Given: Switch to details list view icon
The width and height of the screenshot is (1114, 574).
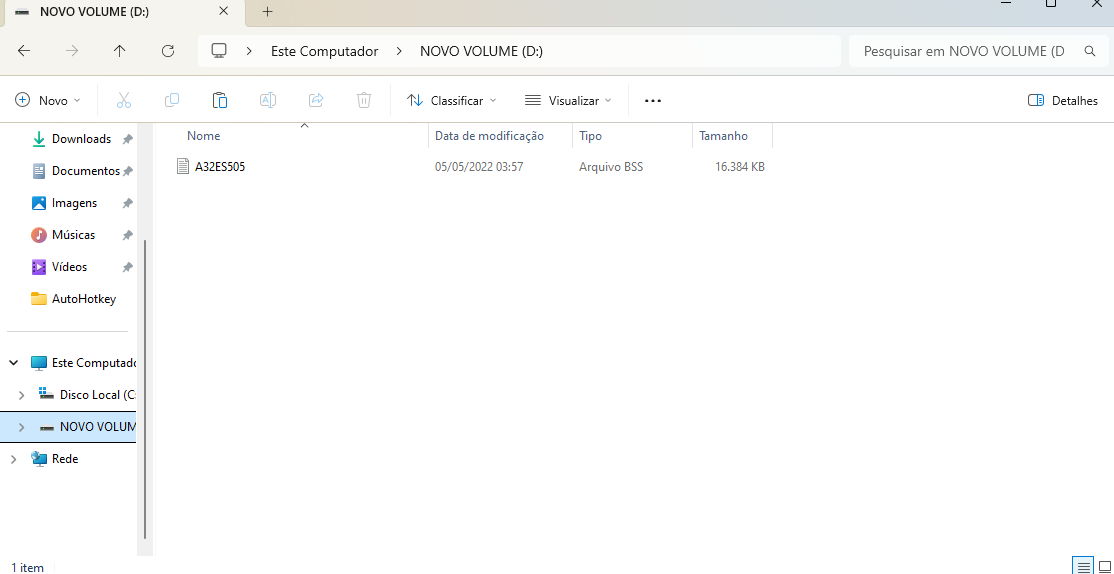Looking at the screenshot, I should [1083, 566].
